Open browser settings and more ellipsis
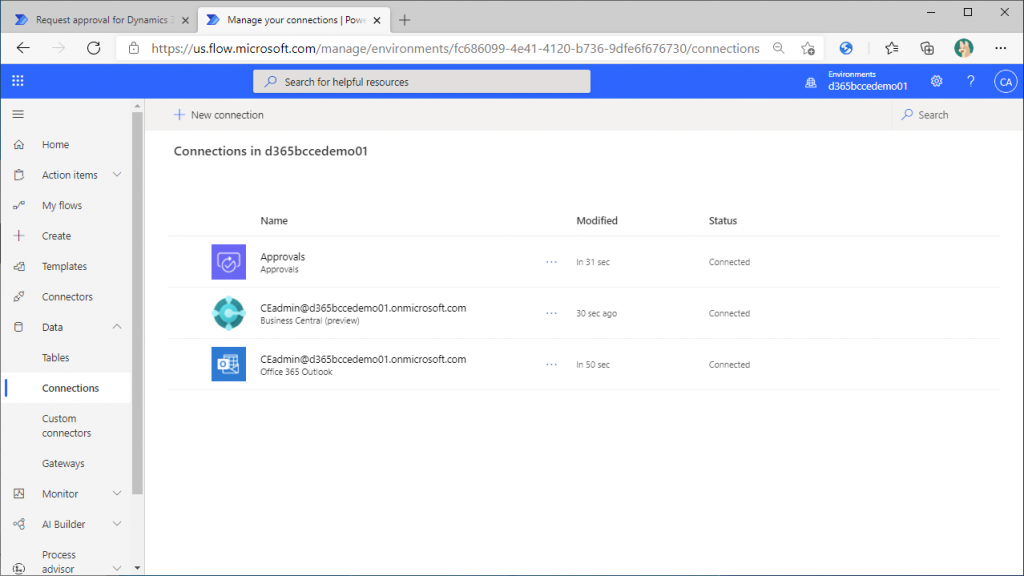1024x576 pixels. tap(1000, 48)
